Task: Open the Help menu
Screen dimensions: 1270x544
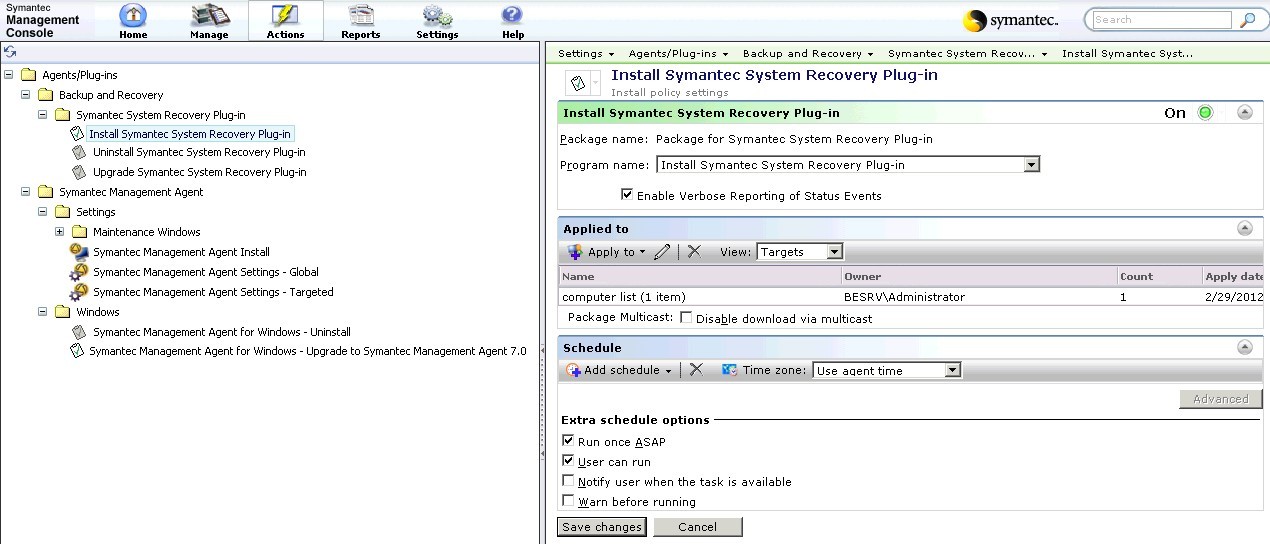Action: (x=513, y=21)
